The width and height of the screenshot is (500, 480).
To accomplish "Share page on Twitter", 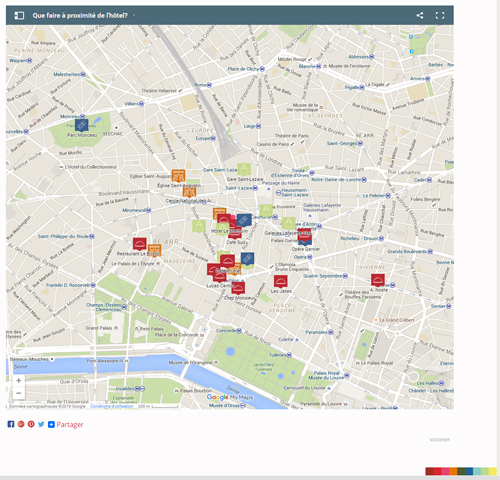I will [x=41, y=424].
